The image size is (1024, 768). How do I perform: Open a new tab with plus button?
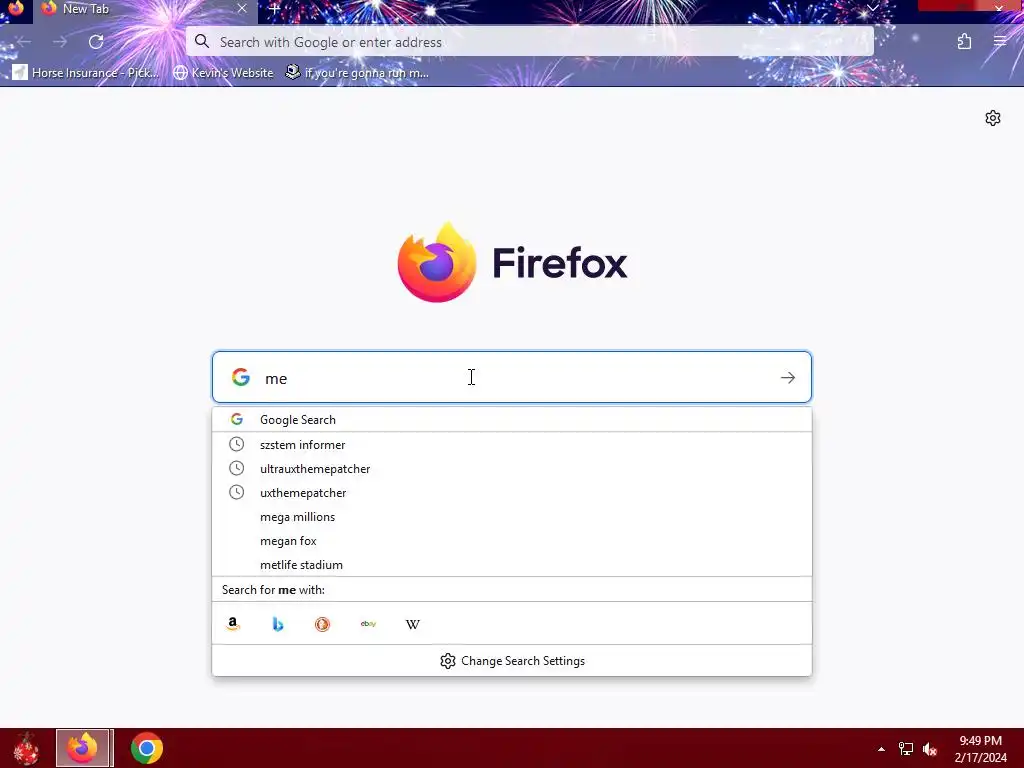[x=275, y=9]
